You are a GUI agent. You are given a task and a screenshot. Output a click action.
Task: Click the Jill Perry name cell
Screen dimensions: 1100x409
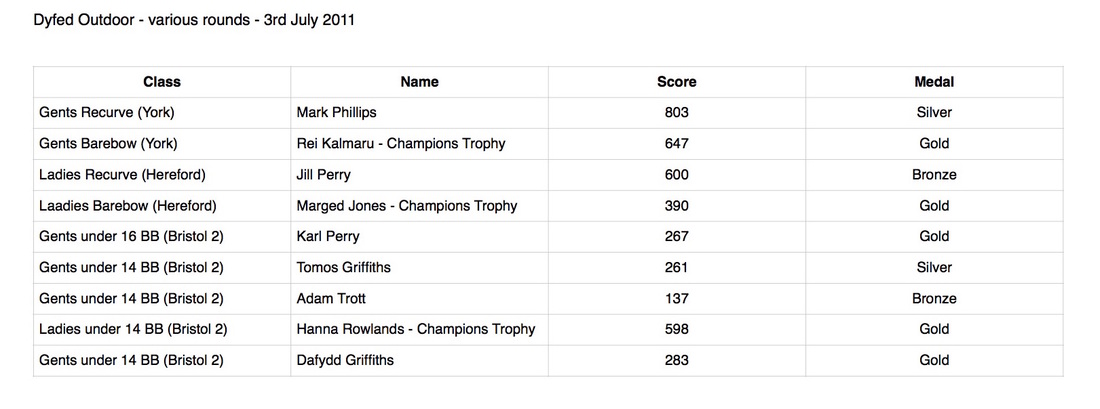point(420,175)
